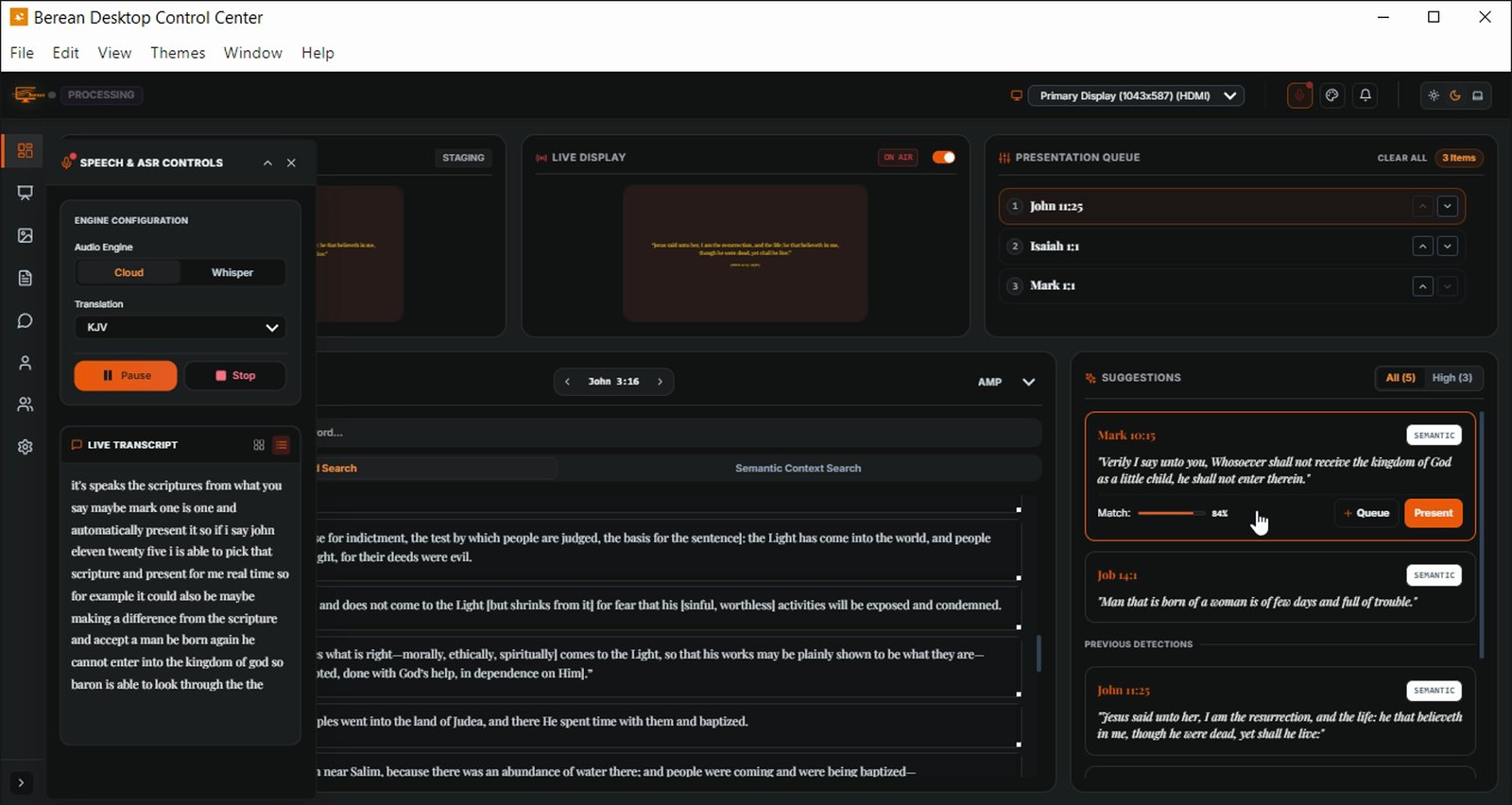Open the KJV translation dropdown
The width and height of the screenshot is (1512, 805).
click(x=180, y=328)
